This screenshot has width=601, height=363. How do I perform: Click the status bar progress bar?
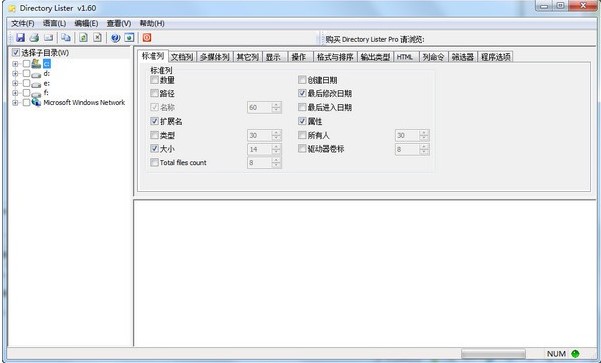(493, 353)
